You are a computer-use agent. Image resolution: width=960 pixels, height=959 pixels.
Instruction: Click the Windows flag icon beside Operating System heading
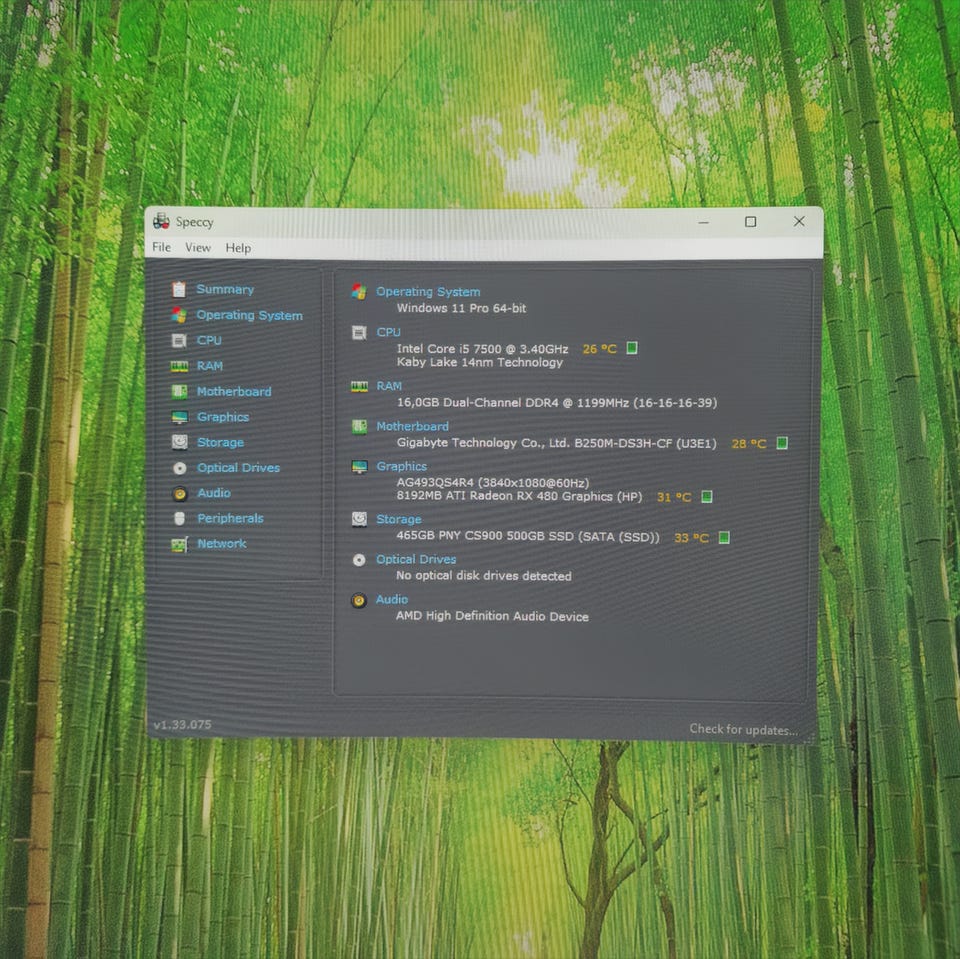coord(359,292)
